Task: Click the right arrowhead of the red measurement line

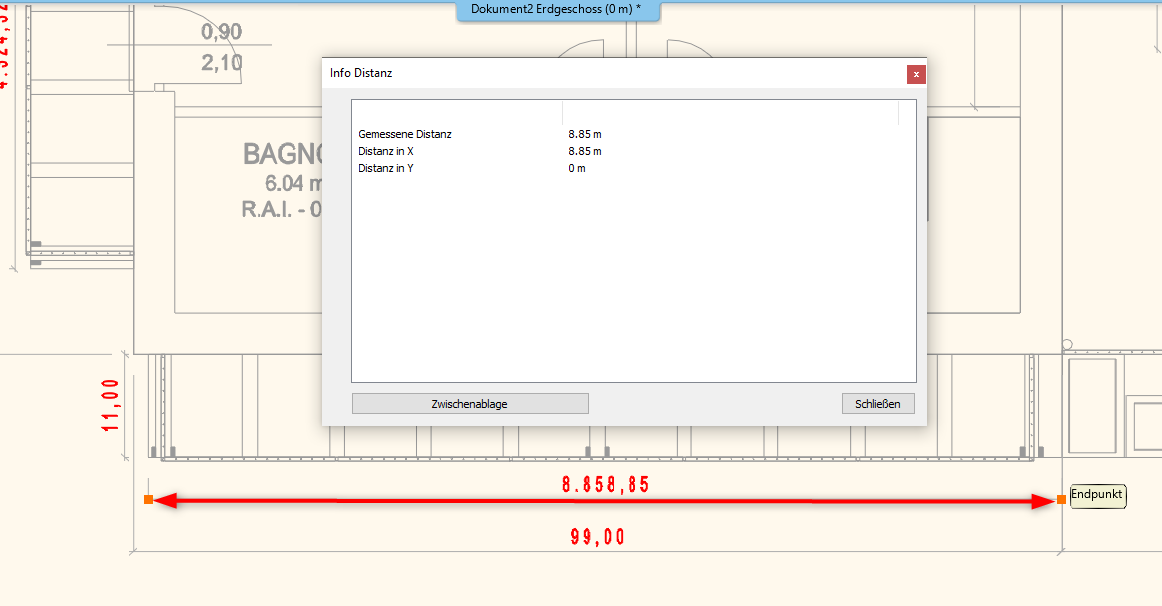Action: coord(1043,500)
